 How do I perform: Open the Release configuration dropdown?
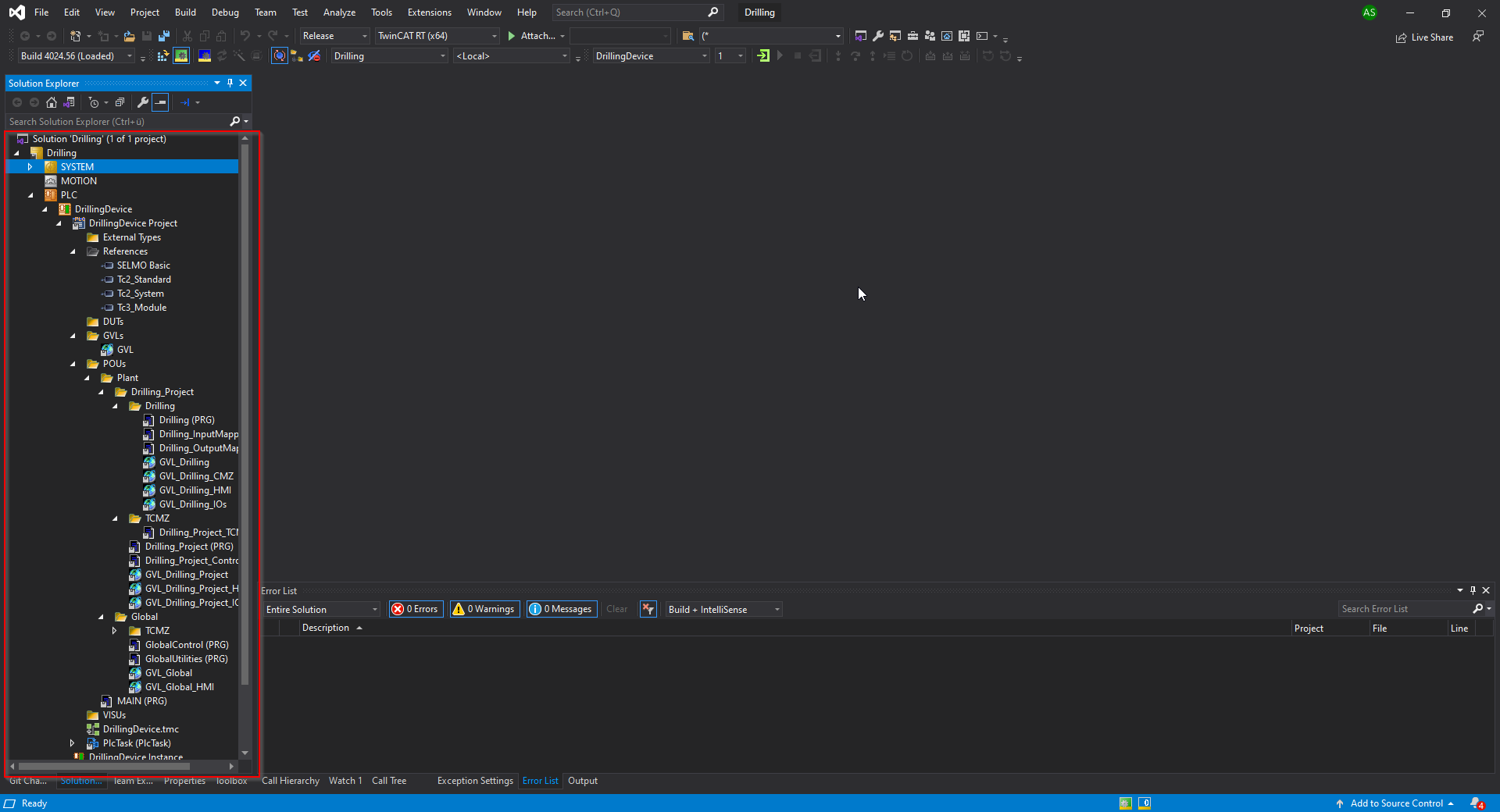pyautogui.click(x=334, y=36)
